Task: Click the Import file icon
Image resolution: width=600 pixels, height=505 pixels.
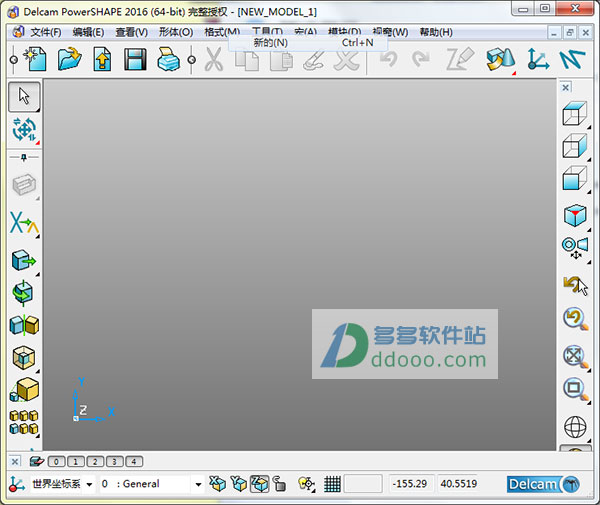Action: pos(102,59)
